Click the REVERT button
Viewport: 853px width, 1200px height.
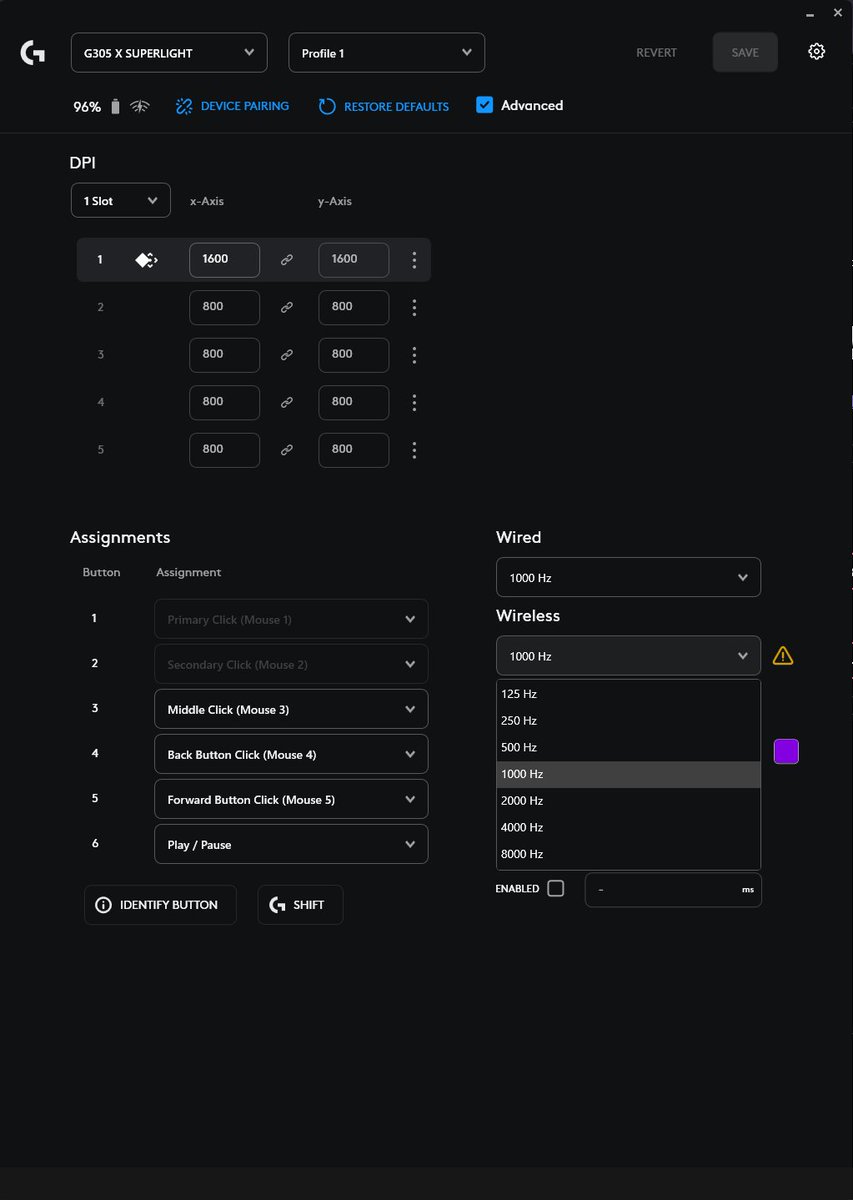[657, 53]
